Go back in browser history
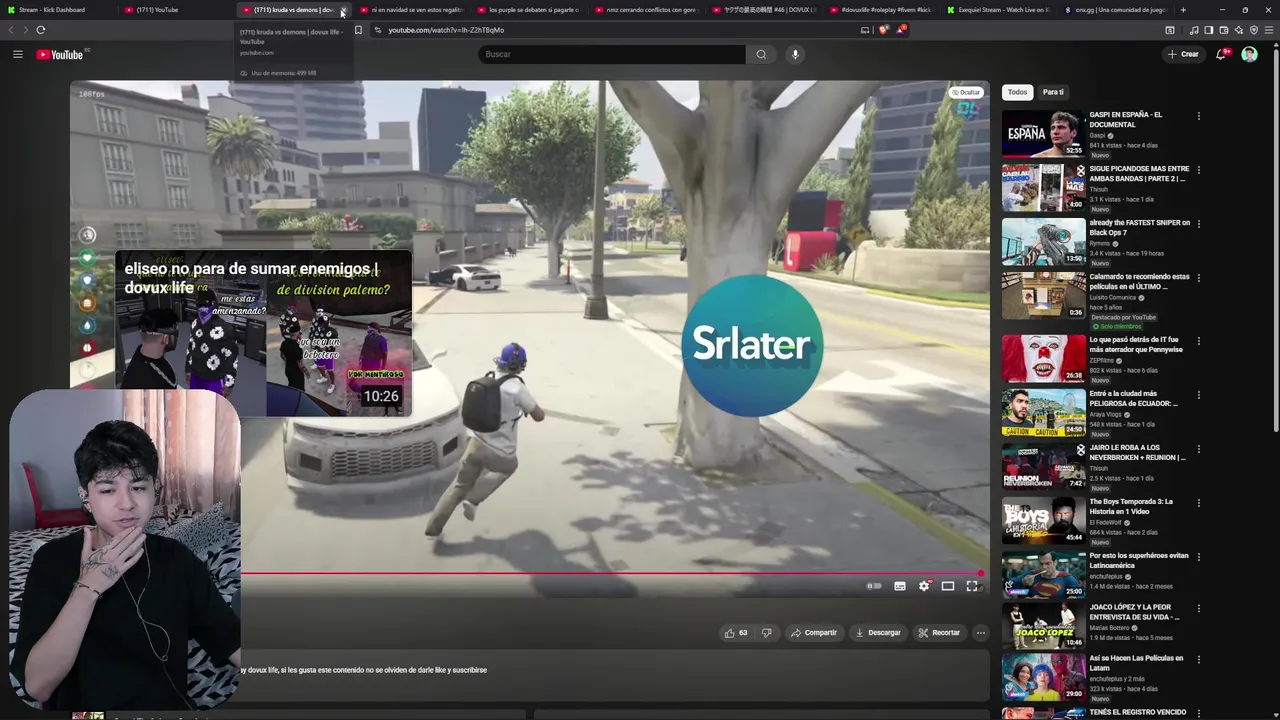The height and width of the screenshot is (720, 1280). pyautogui.click(x=12, y=30)
